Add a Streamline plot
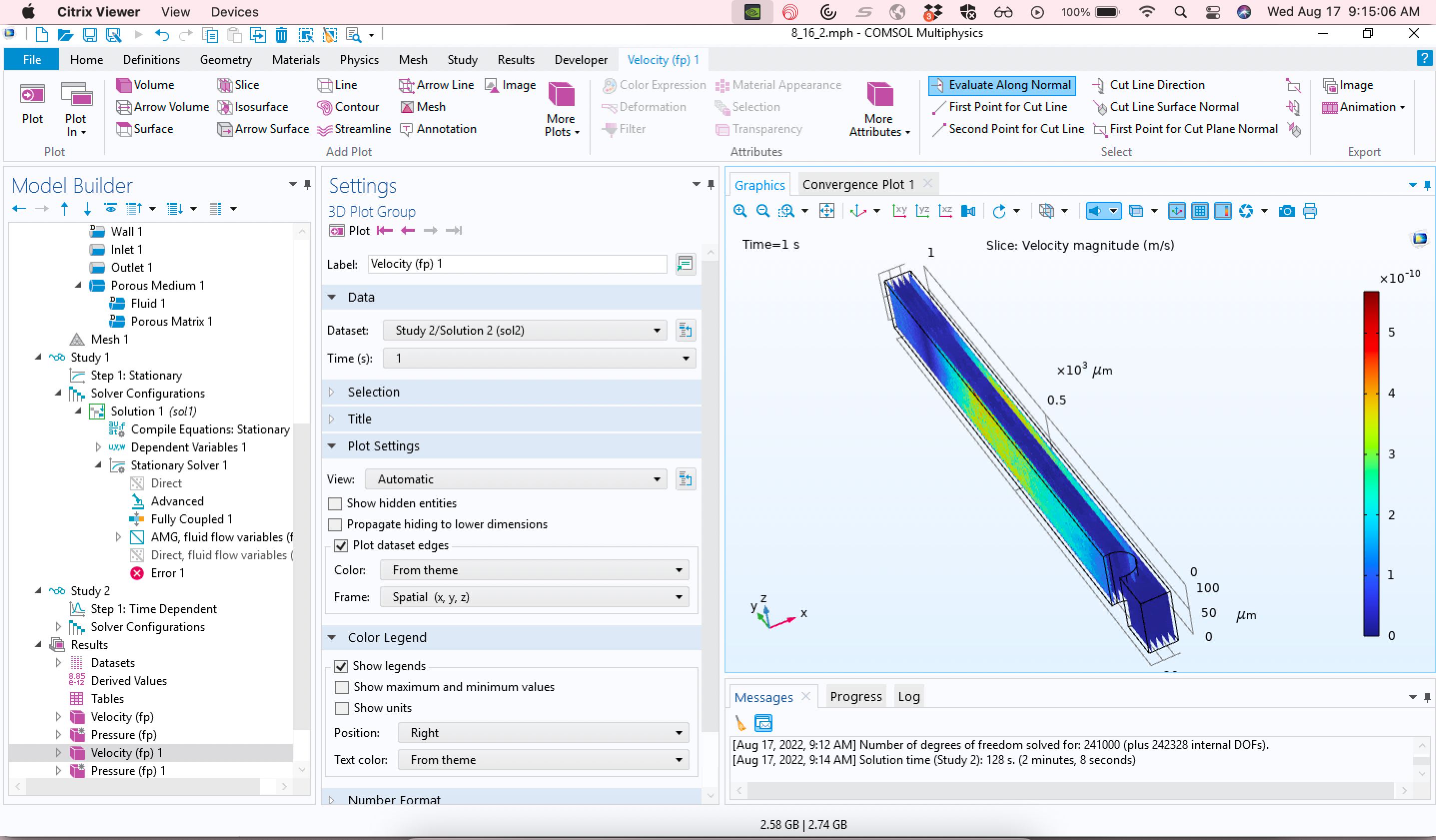Viewport: 1436px width, 840px height. pos(354,129)
